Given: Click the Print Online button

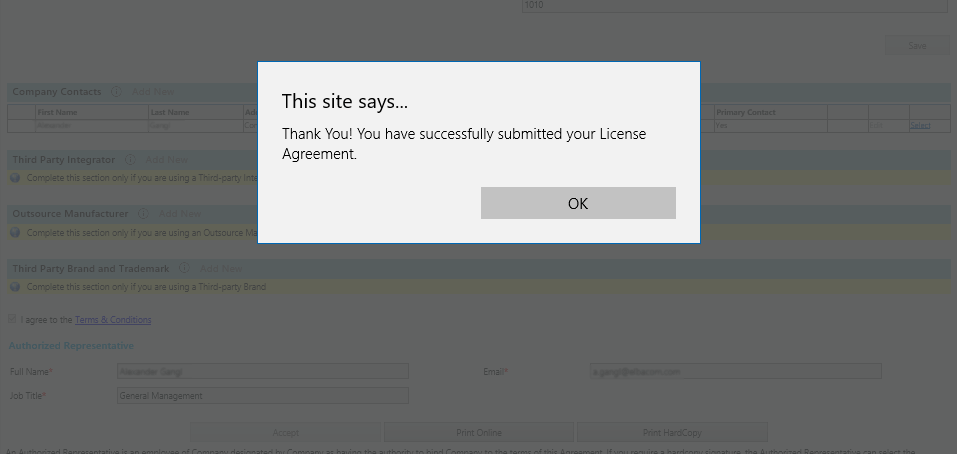Looking at the screenshot, I should click(x=479, y=433).
